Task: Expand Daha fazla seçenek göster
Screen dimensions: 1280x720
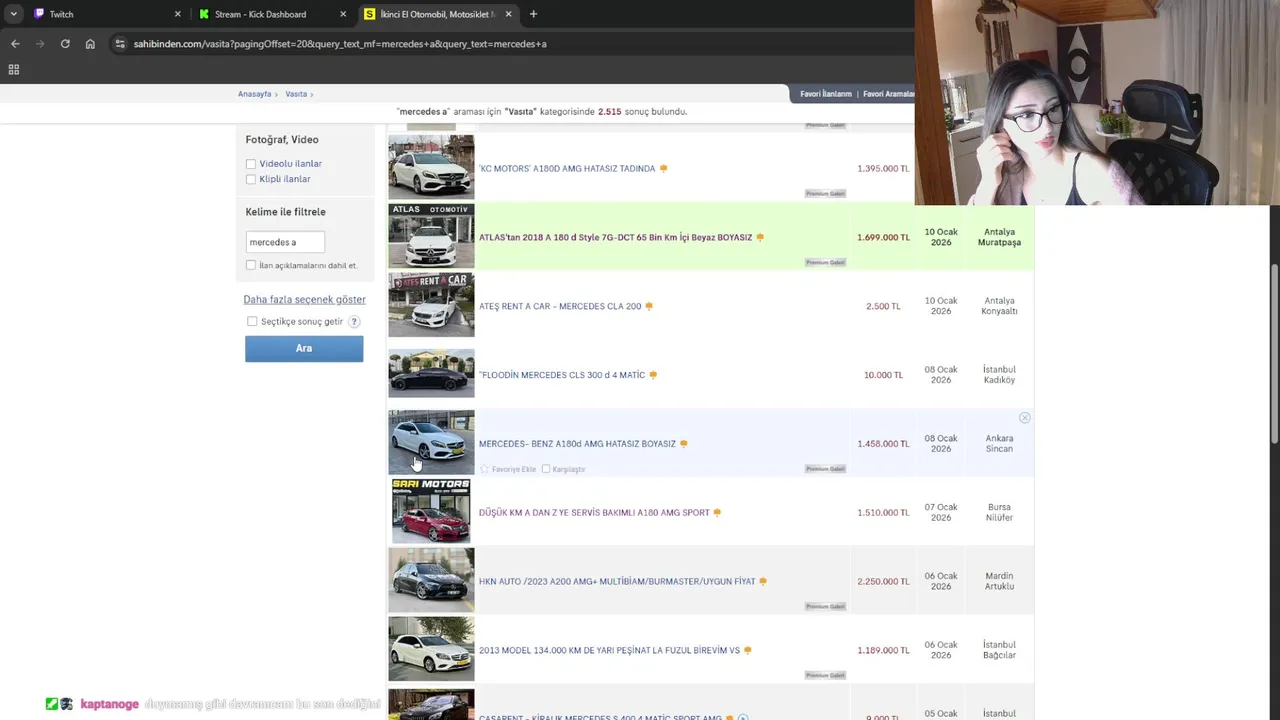Action: tap(304, 300)
